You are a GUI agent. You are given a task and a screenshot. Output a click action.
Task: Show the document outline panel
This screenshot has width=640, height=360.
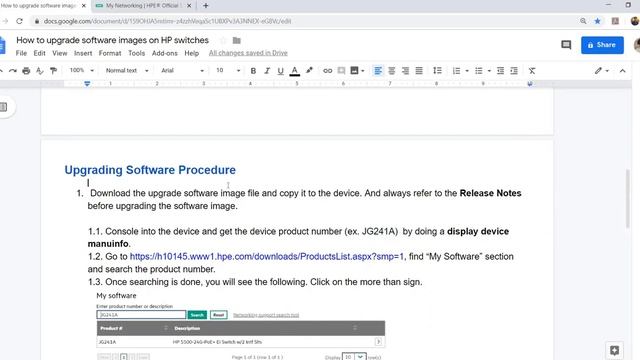click(4, 107)
